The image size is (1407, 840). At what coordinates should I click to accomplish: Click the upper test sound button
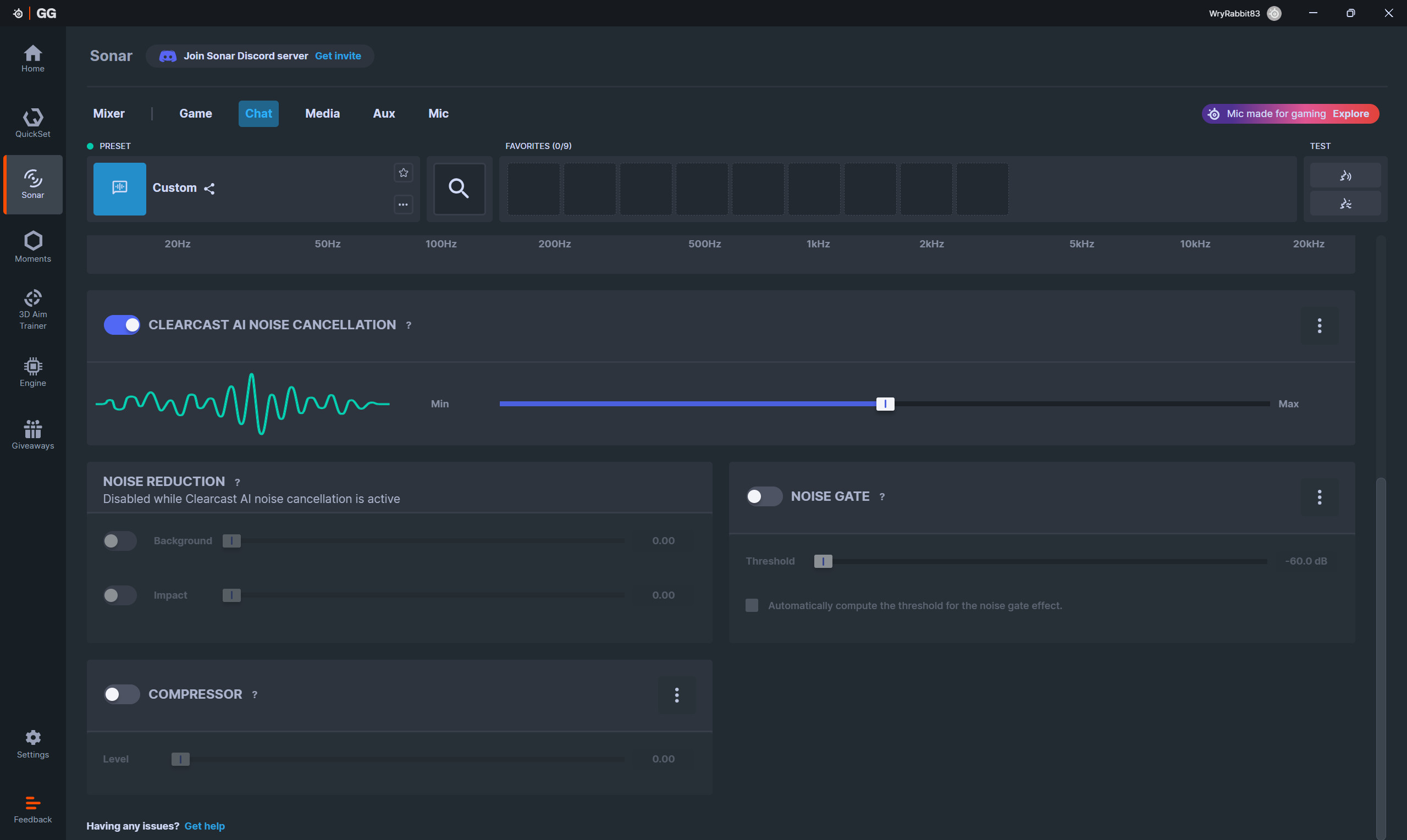1345,175
